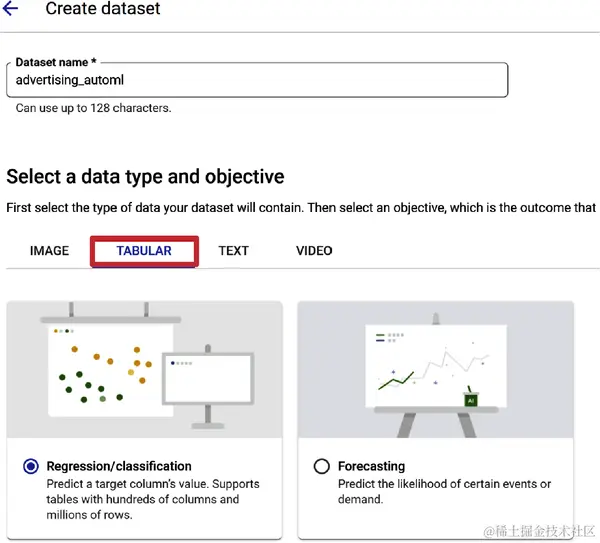
Task: Switch to the IMAGE tab
Action: 49,251
